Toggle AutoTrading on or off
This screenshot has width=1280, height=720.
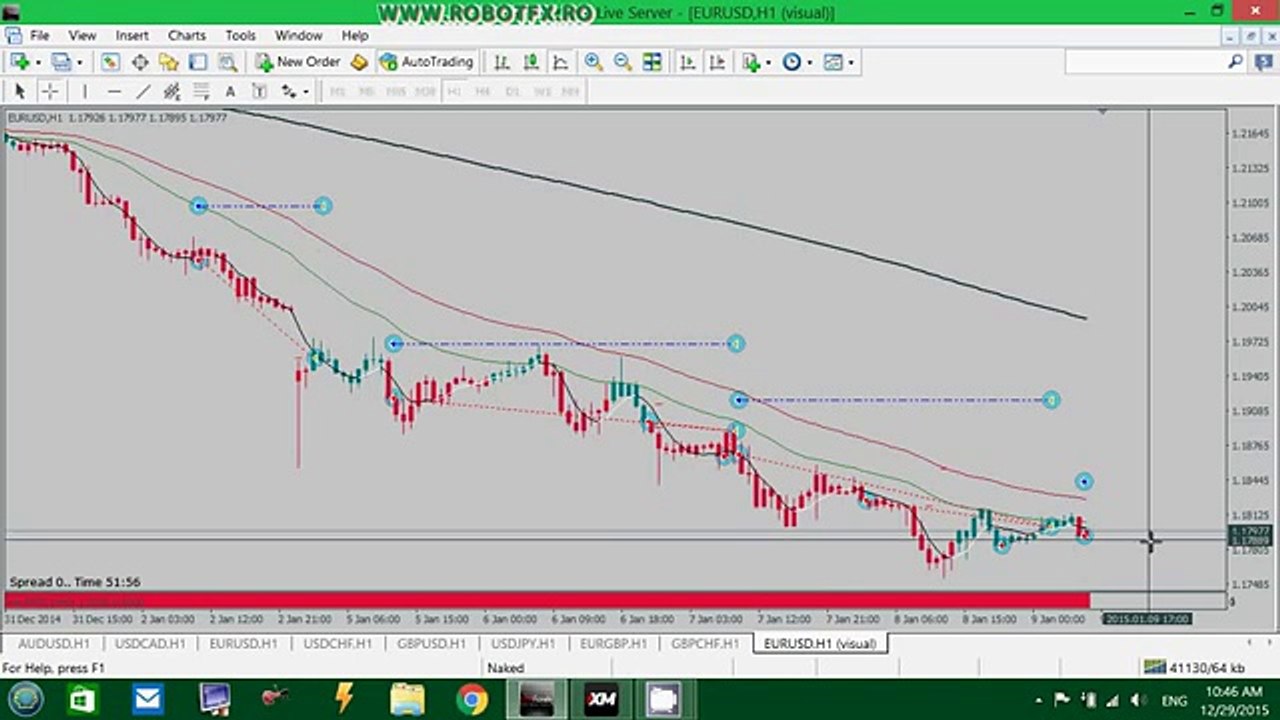click(426, 62)
